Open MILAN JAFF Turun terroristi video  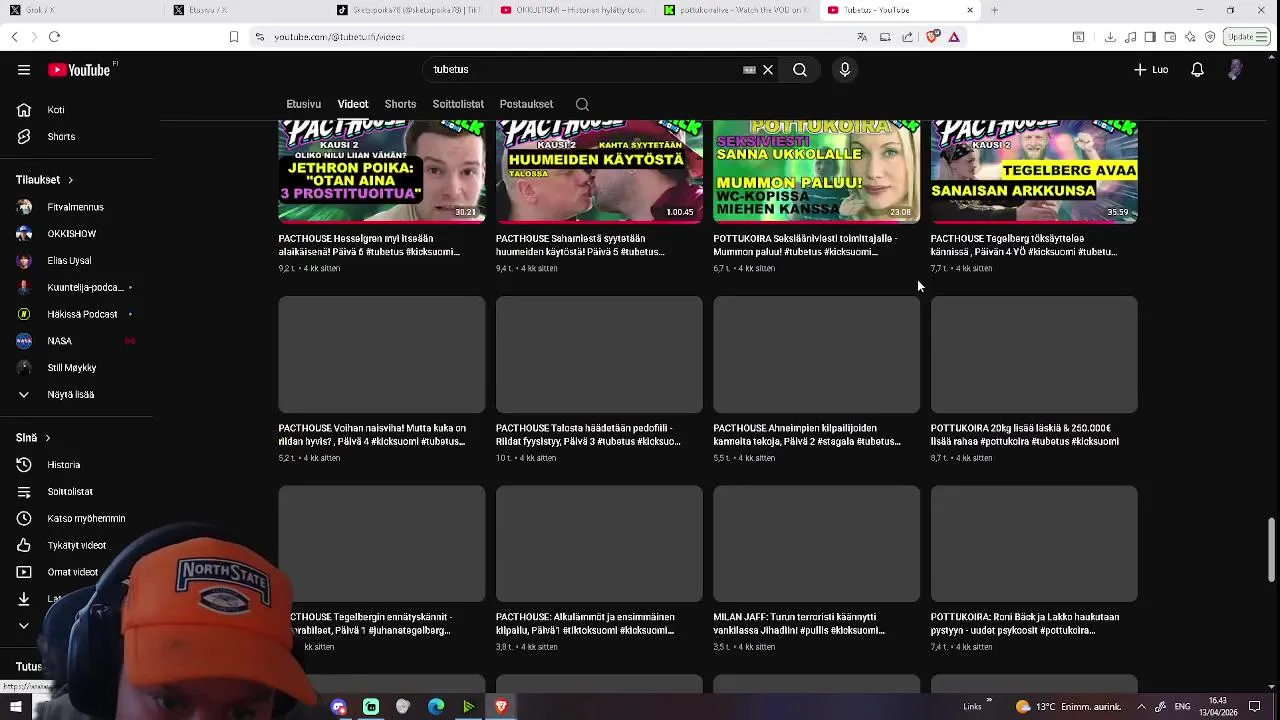pos(799,624)
